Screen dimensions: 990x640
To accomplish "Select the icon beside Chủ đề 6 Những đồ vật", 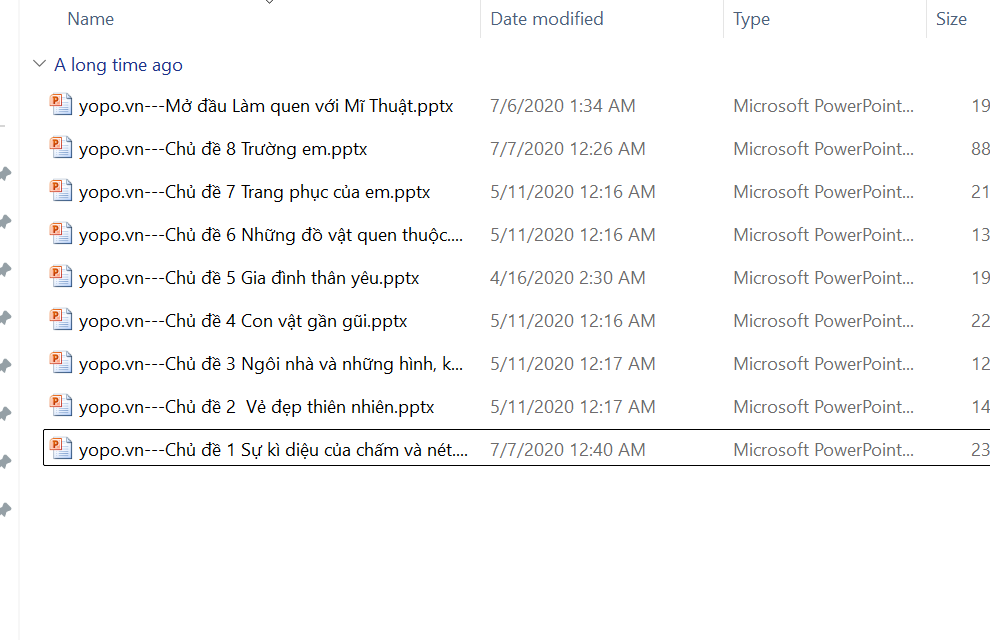I will tap(62, 234).
